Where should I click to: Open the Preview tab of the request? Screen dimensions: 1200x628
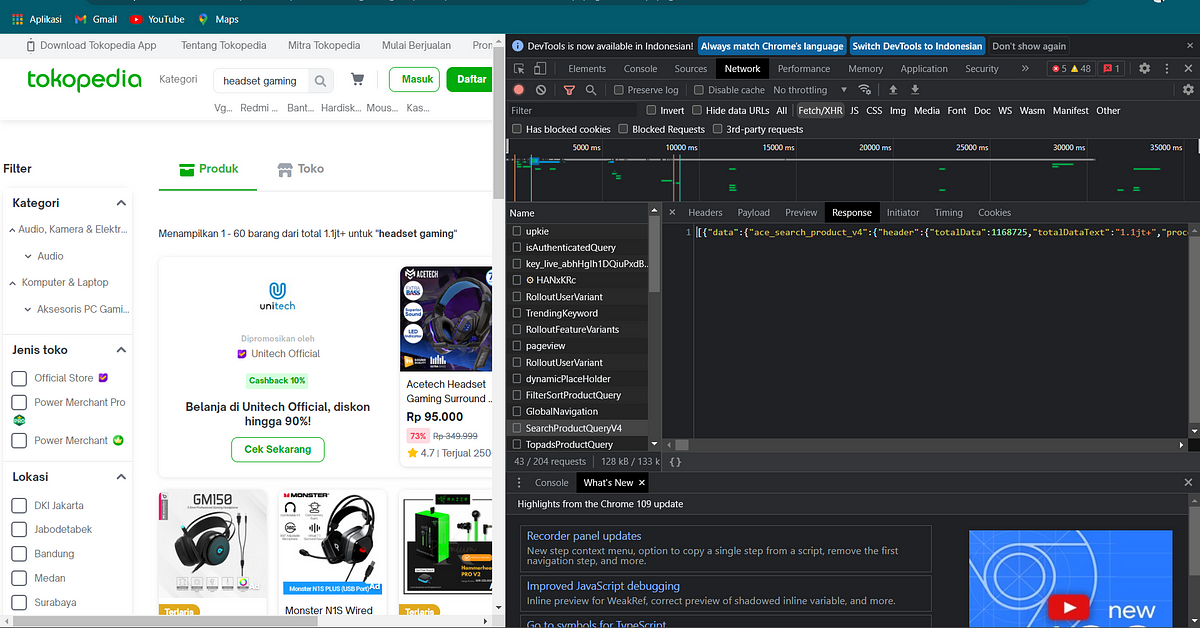click(x=801, y=212)
